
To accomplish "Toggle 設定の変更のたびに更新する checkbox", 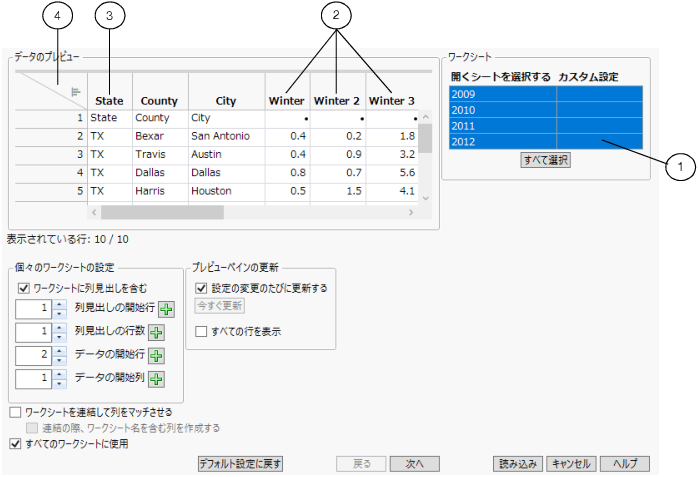I will click(x=202, y=288).
